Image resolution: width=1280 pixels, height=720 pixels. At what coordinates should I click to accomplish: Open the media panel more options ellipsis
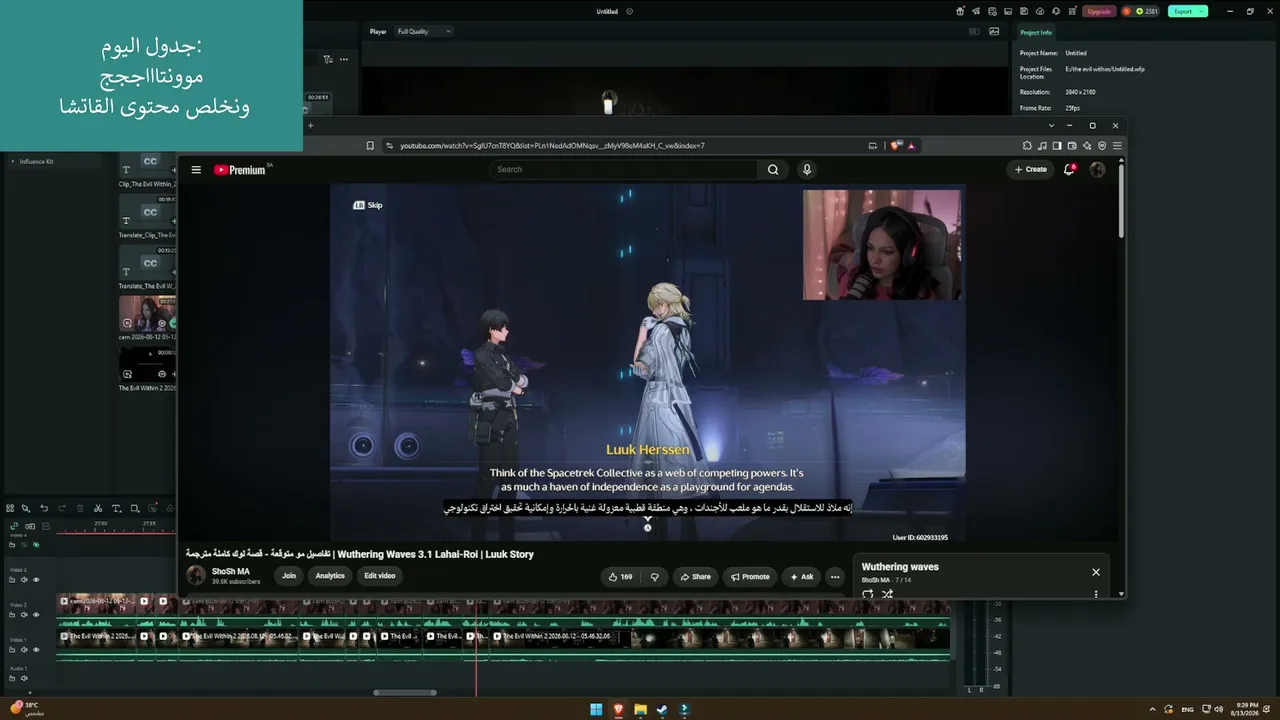(x=344, y=59)
